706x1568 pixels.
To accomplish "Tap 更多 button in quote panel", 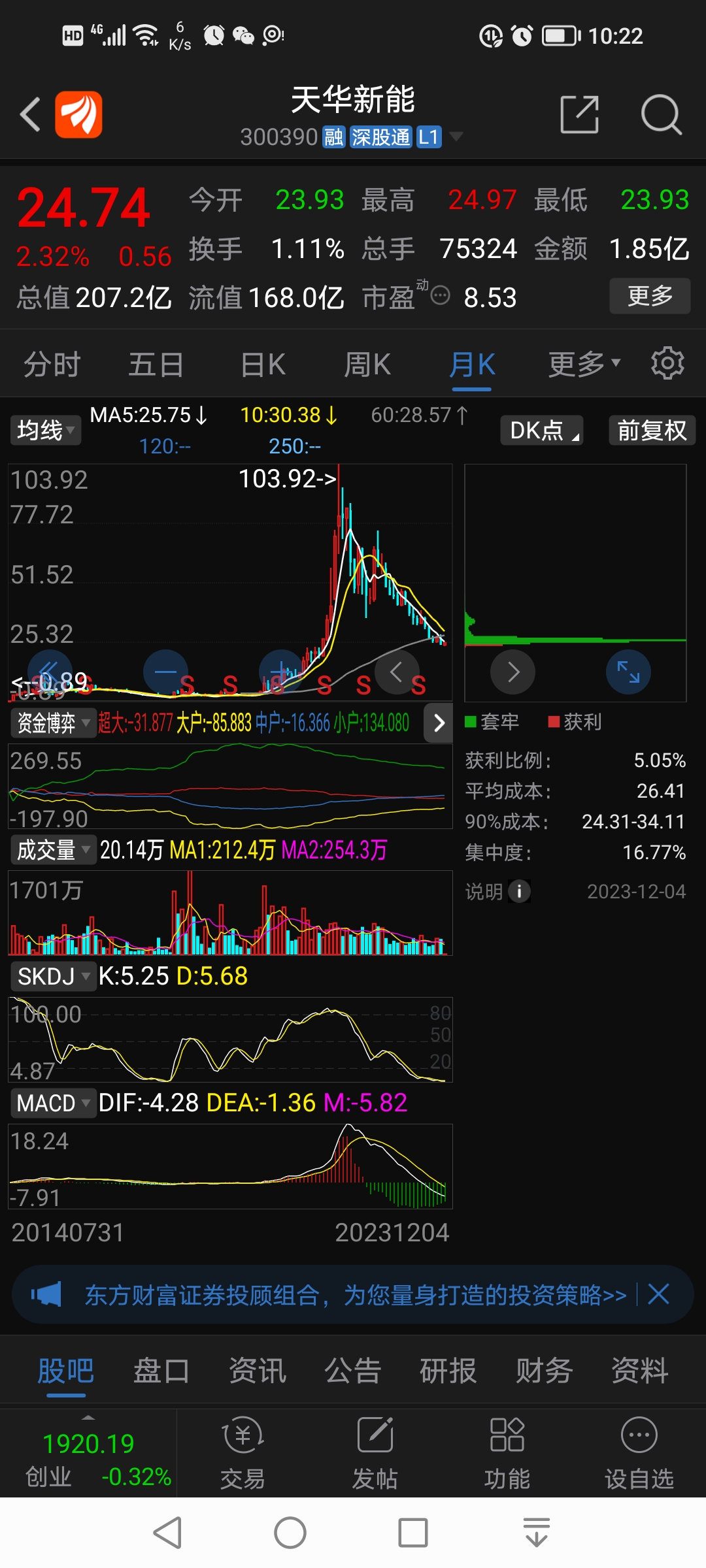I will click(x=650, y=296).
